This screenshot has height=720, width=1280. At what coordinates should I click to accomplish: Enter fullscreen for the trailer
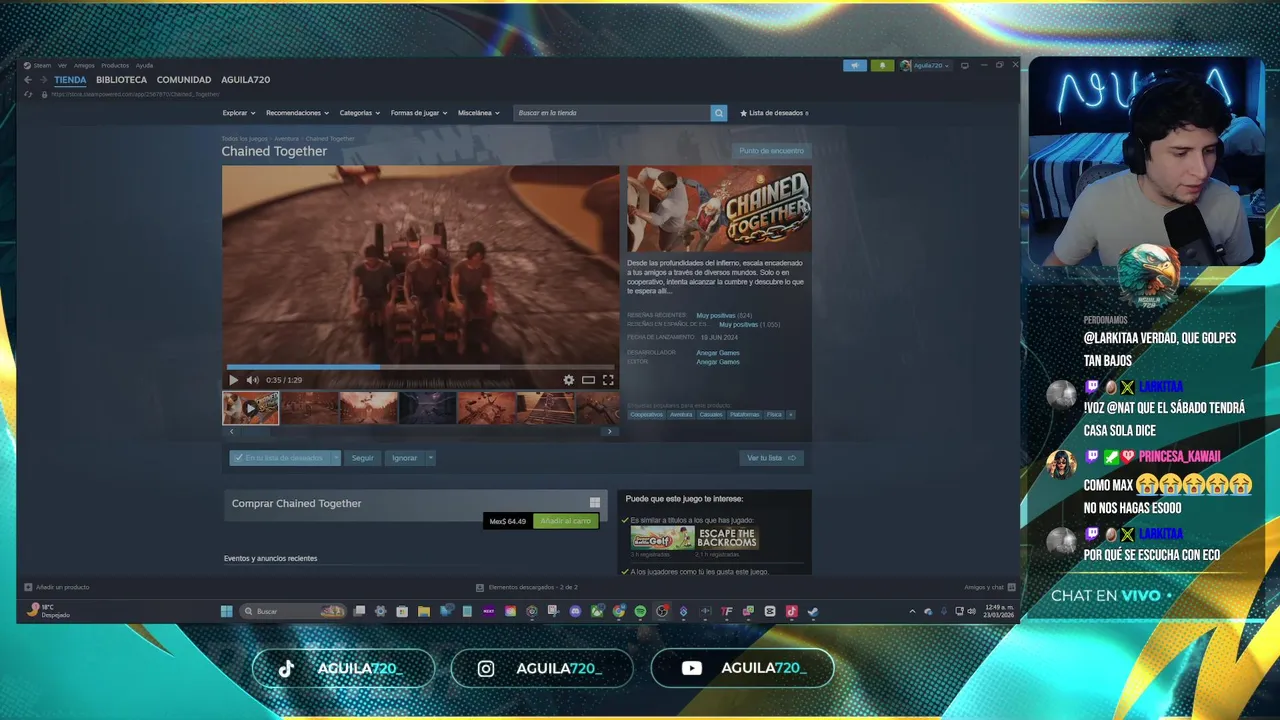coord(608,380)
